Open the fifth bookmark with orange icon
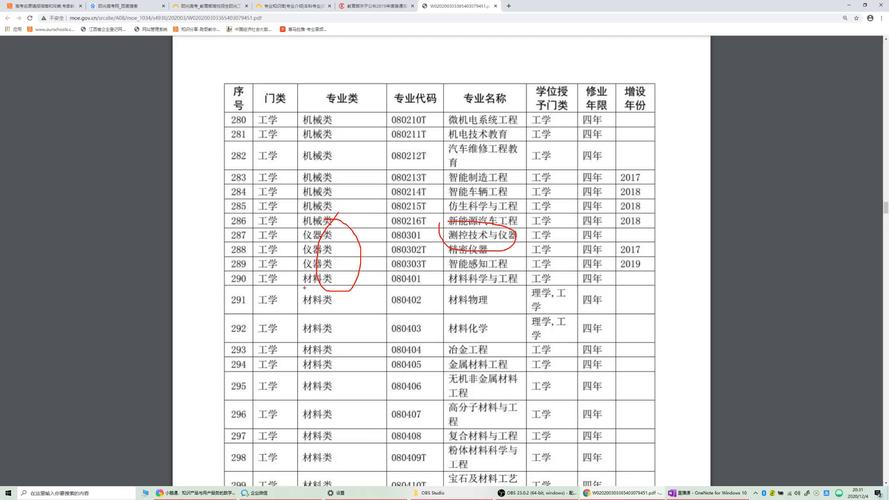Screen dimensions: 889x500 [196, 29]
